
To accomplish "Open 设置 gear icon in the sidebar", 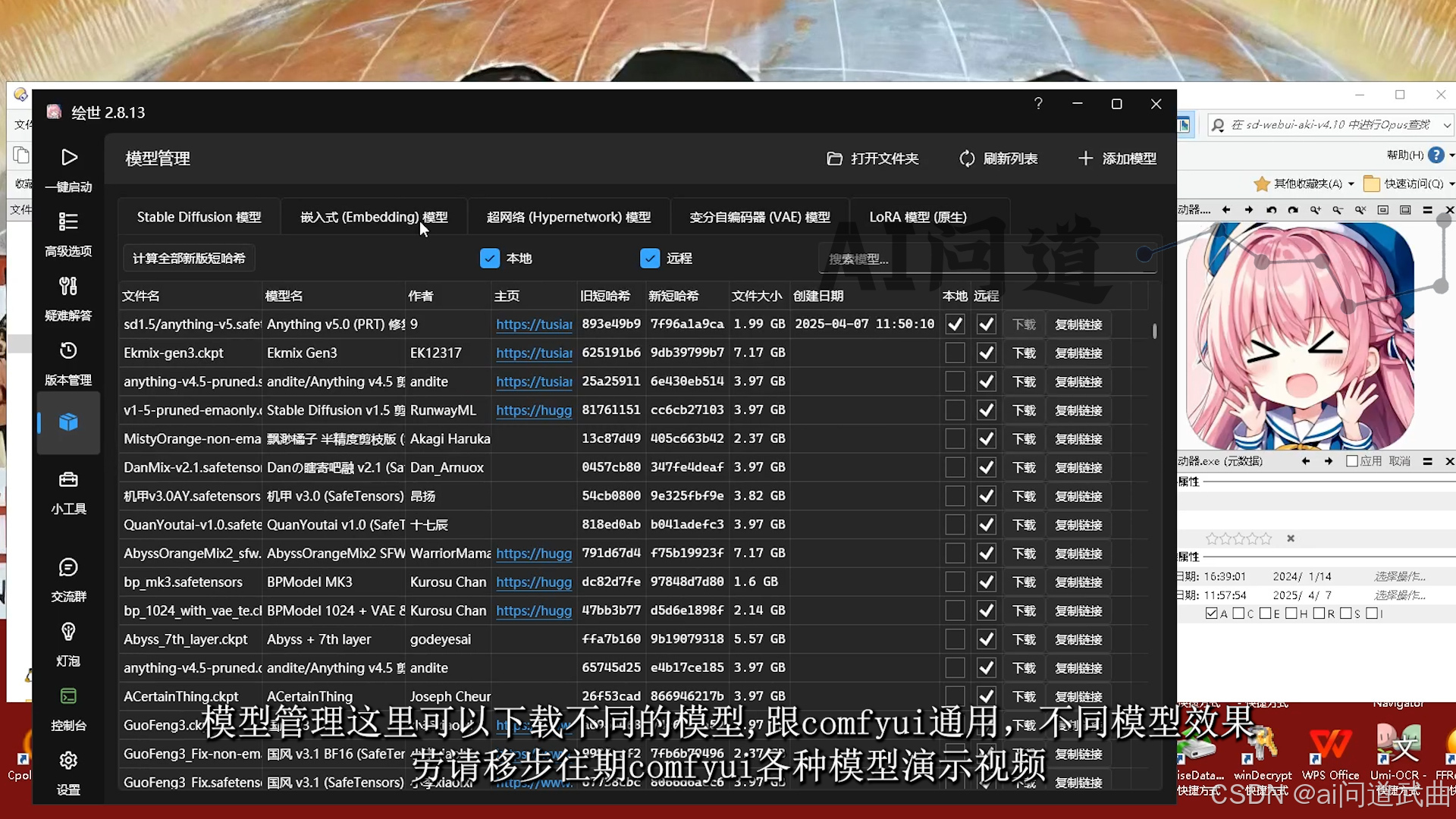I will coord(68,761).
